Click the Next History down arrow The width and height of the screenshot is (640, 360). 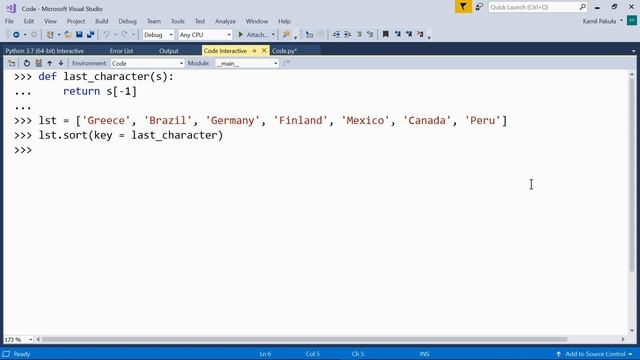tap(61, 63)
